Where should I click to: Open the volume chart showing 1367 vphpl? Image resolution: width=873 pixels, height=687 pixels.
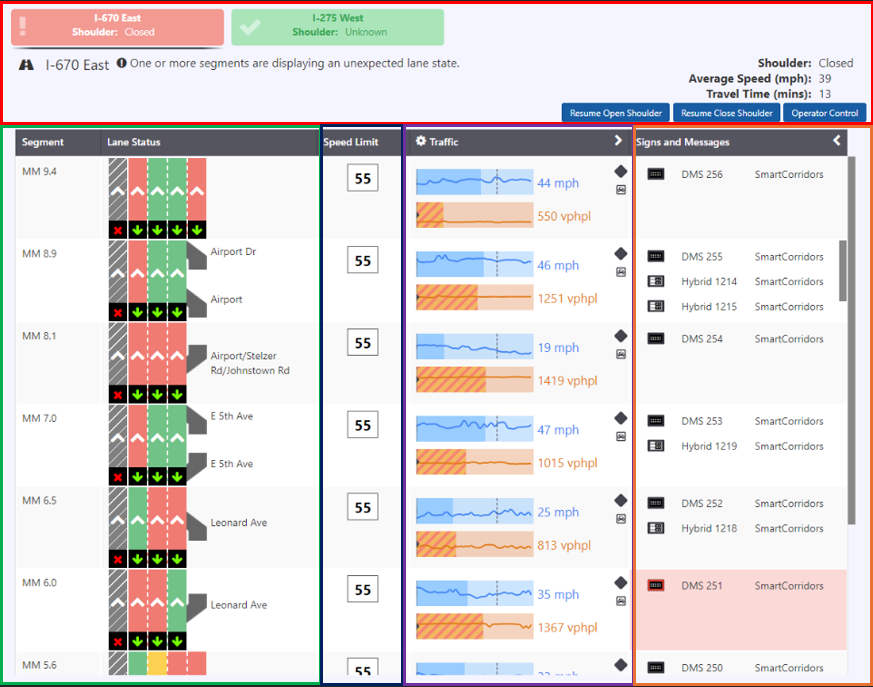click(x=475, y=626)
